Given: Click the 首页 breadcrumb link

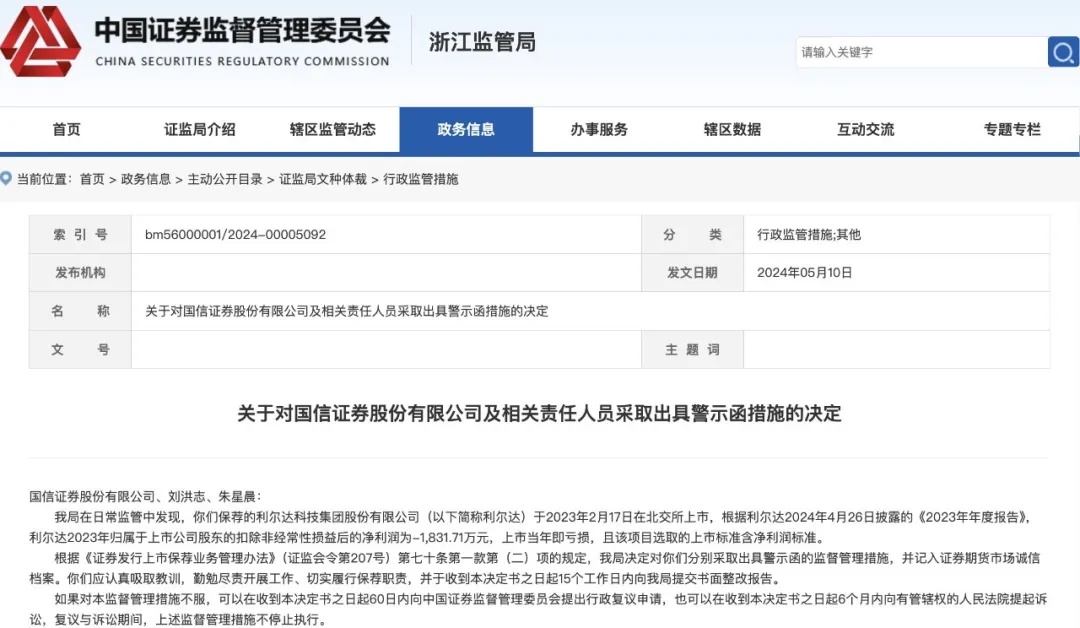Looking at the screenshot, I should [x=92, y=179].
